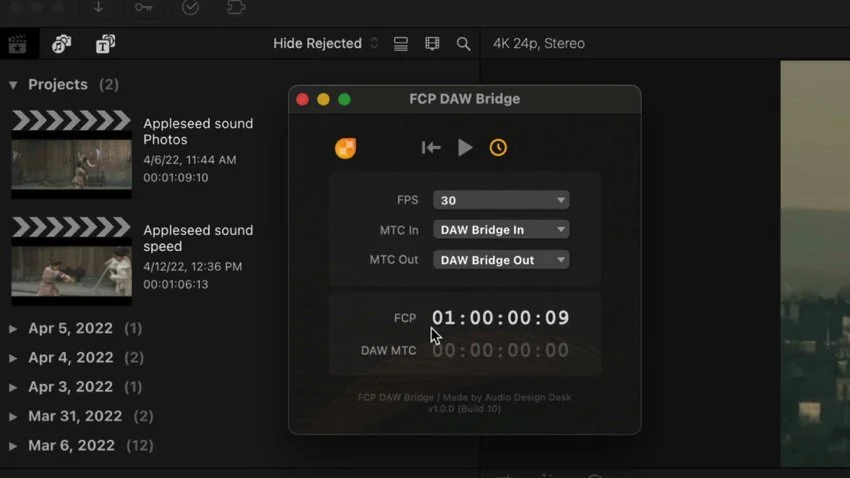Click the 4K 24p, Stereo format label
Image resolution: width=850 pixels, height=478 pixels.
pos(539,43)
